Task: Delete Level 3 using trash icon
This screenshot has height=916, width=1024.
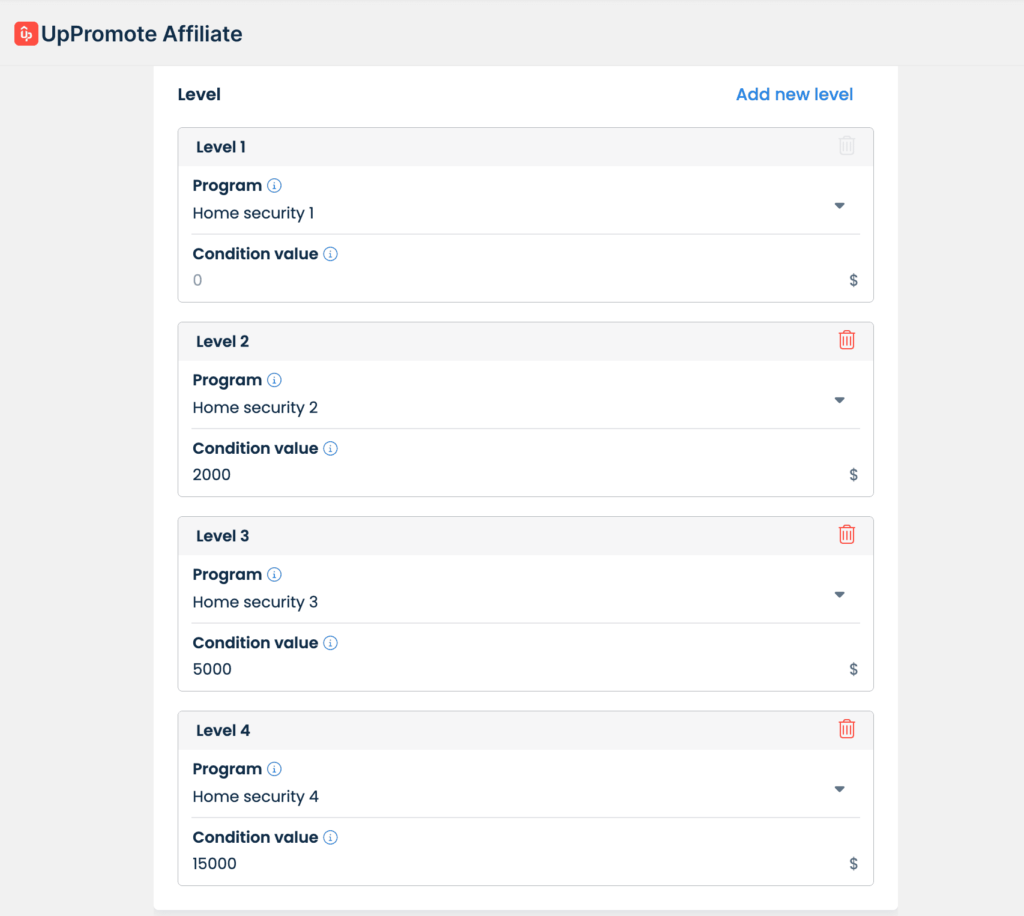Action: pos(846,534)
